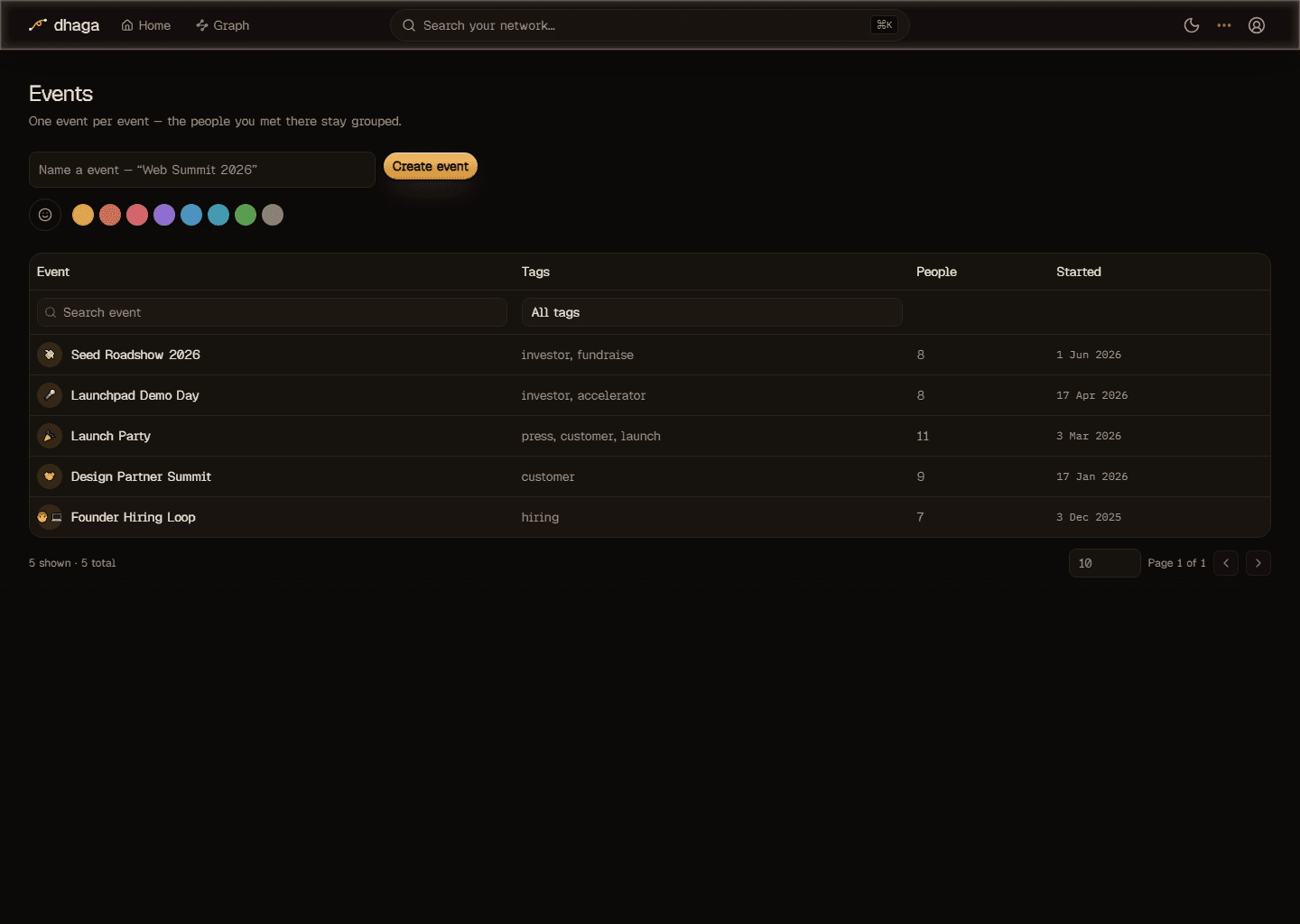Open the three-dot more options menu
This screenshot has width=1300, height=924.
pyautogui.click(x=1224, y=25)
